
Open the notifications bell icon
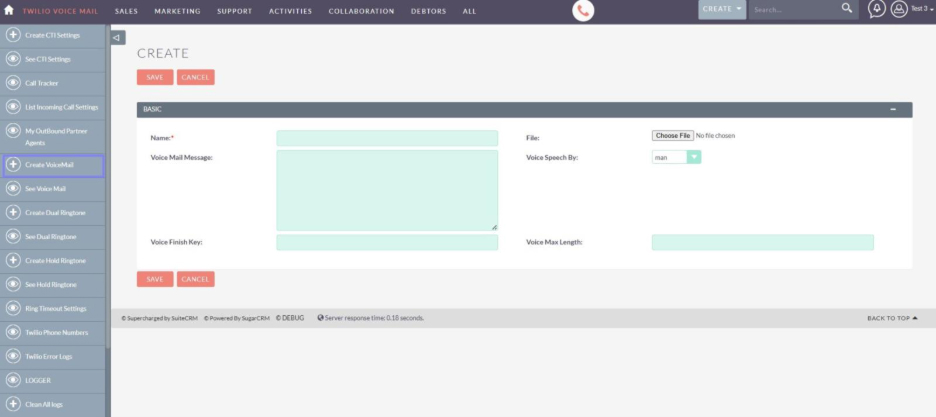pos(877,10)
